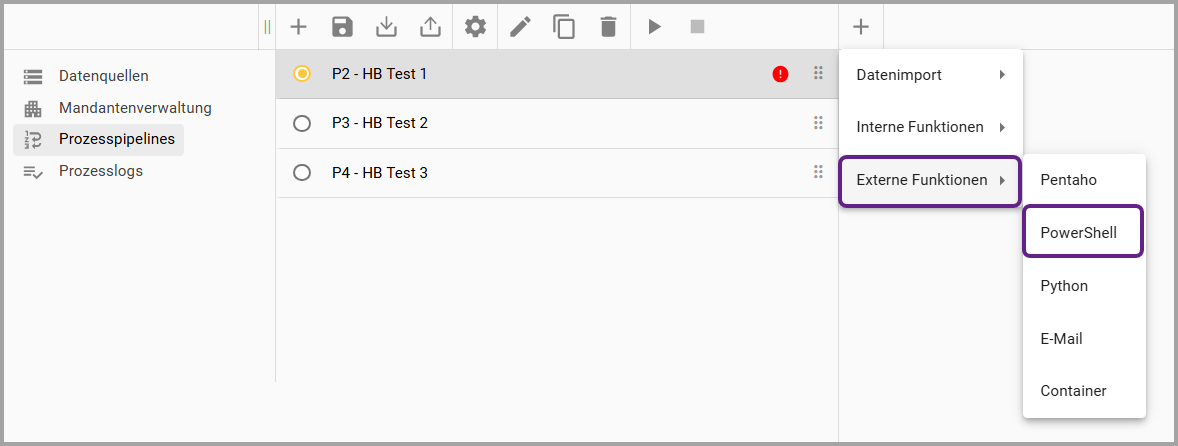This screenshot has height=446, width=1178.
Task: Expand the Datenimport submenu
Action: (930, 75)
